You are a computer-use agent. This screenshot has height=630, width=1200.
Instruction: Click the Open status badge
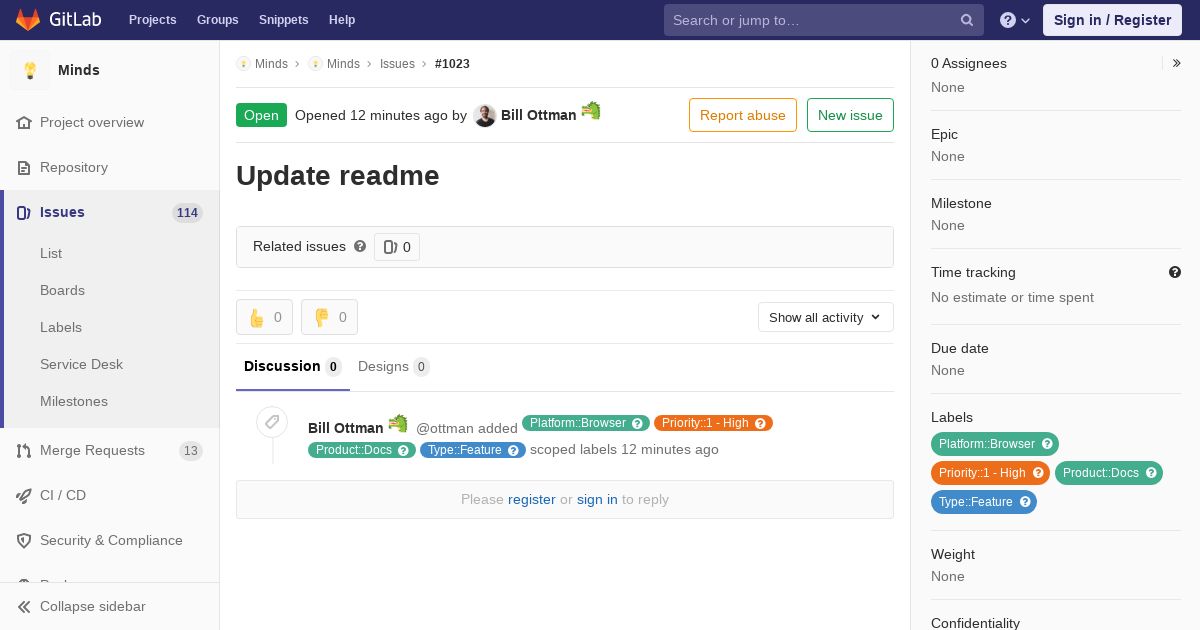(x=261, y=115)
